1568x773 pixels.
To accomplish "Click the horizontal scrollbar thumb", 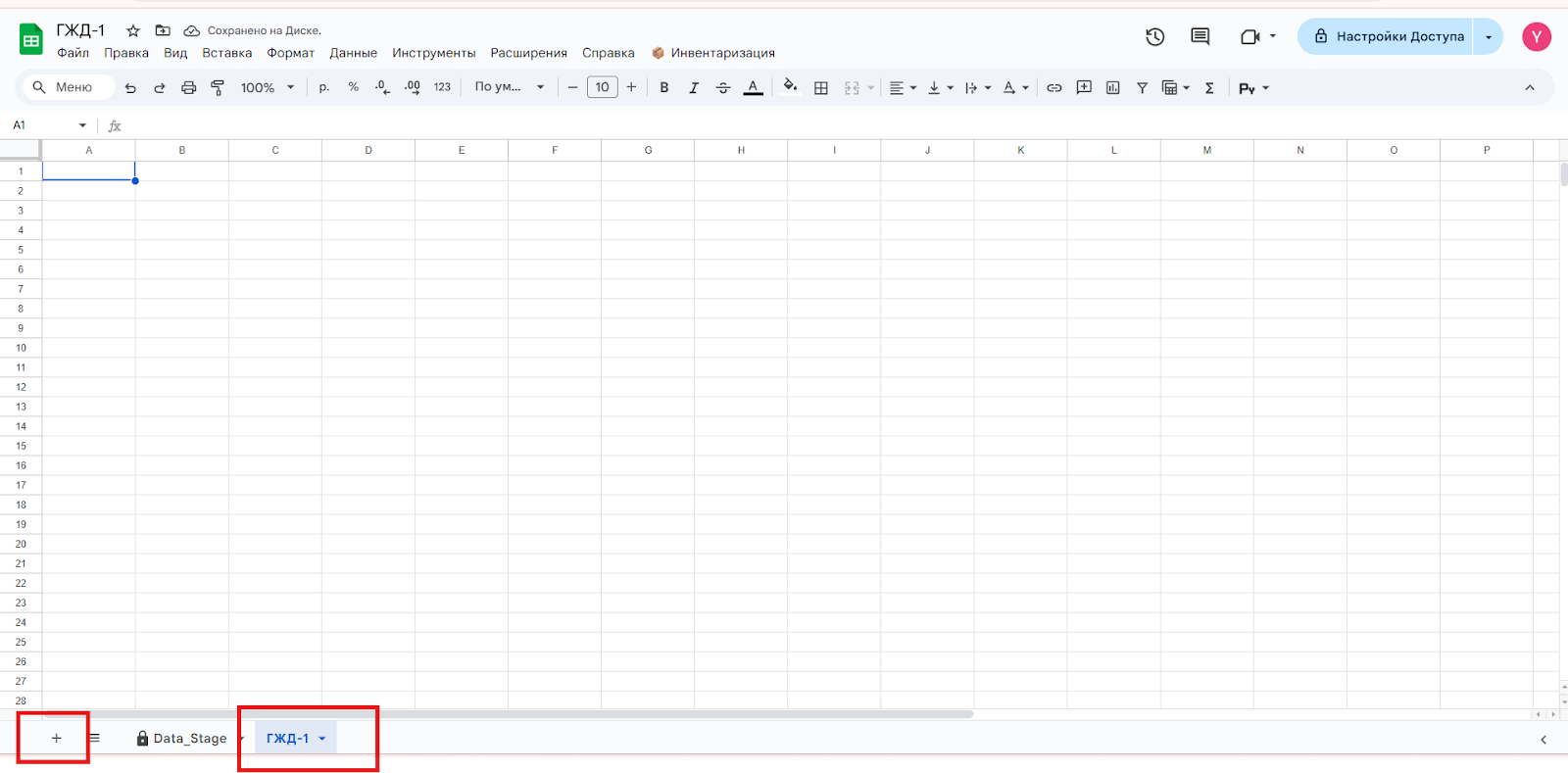I will pyautogui.click(x=508, y=714).
